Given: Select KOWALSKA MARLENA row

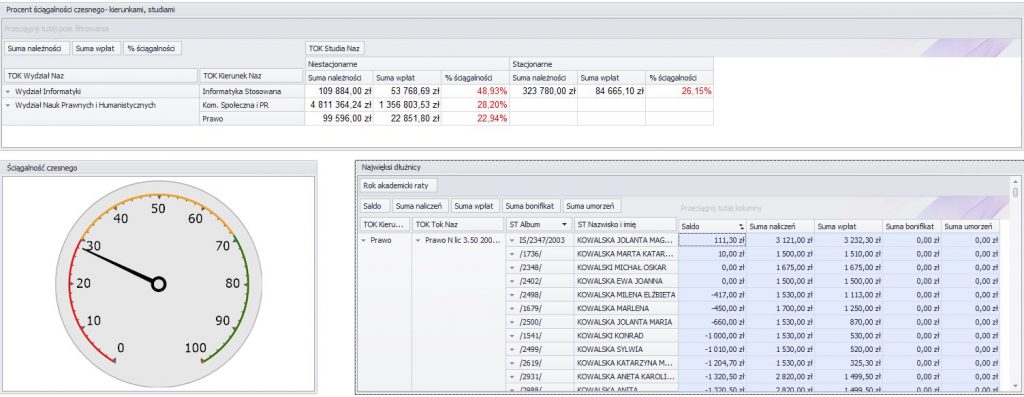Looking at the screenshot, I should coord(625,308).
